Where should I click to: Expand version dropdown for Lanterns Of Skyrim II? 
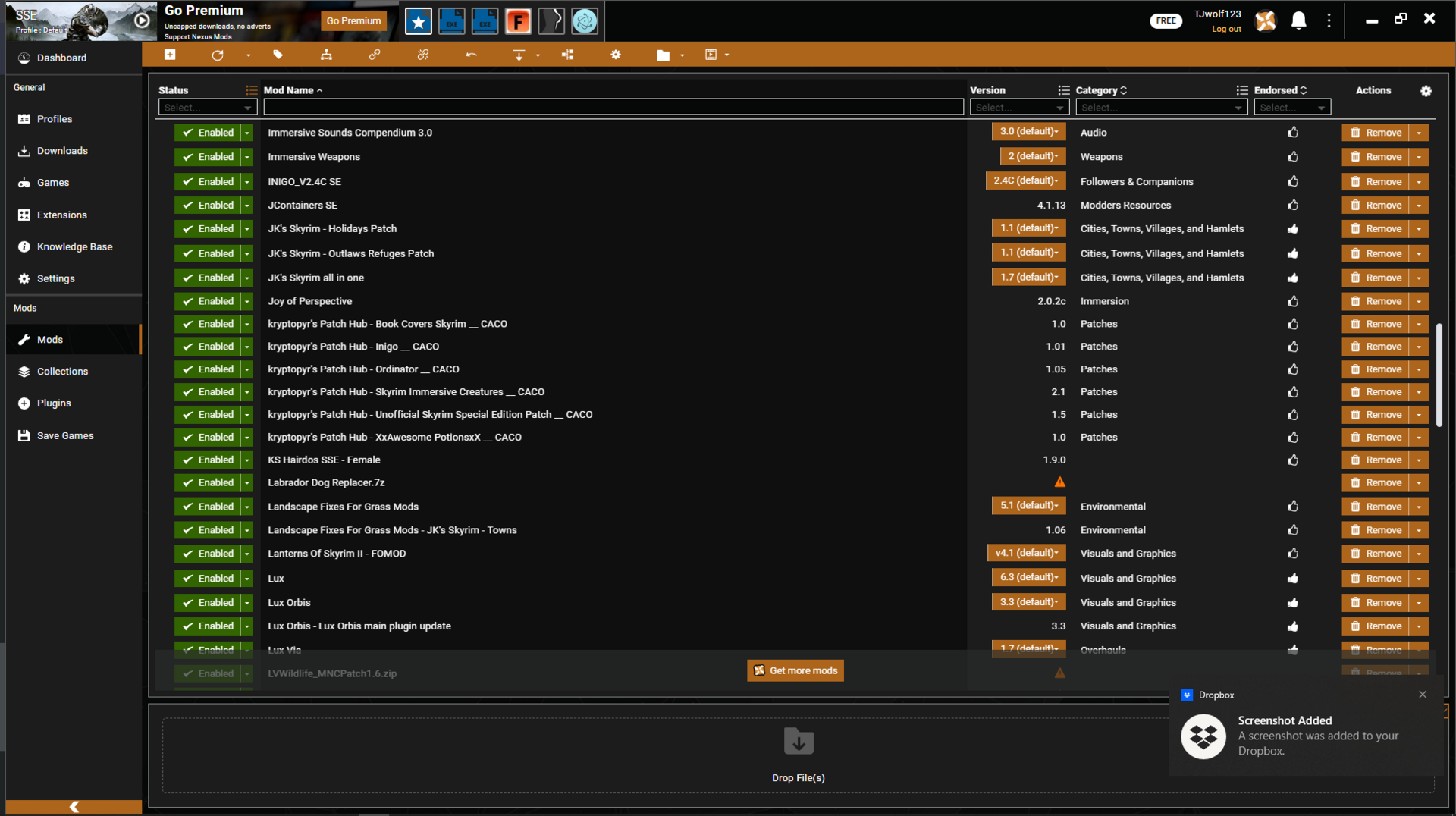[x=1026, y=553]
